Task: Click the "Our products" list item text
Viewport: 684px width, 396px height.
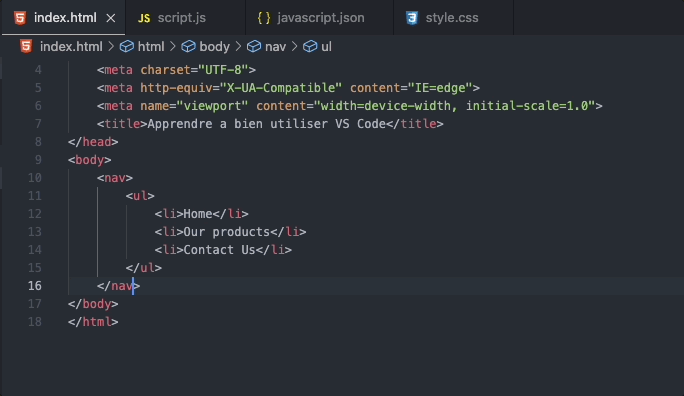Action: tap(226, 232)
